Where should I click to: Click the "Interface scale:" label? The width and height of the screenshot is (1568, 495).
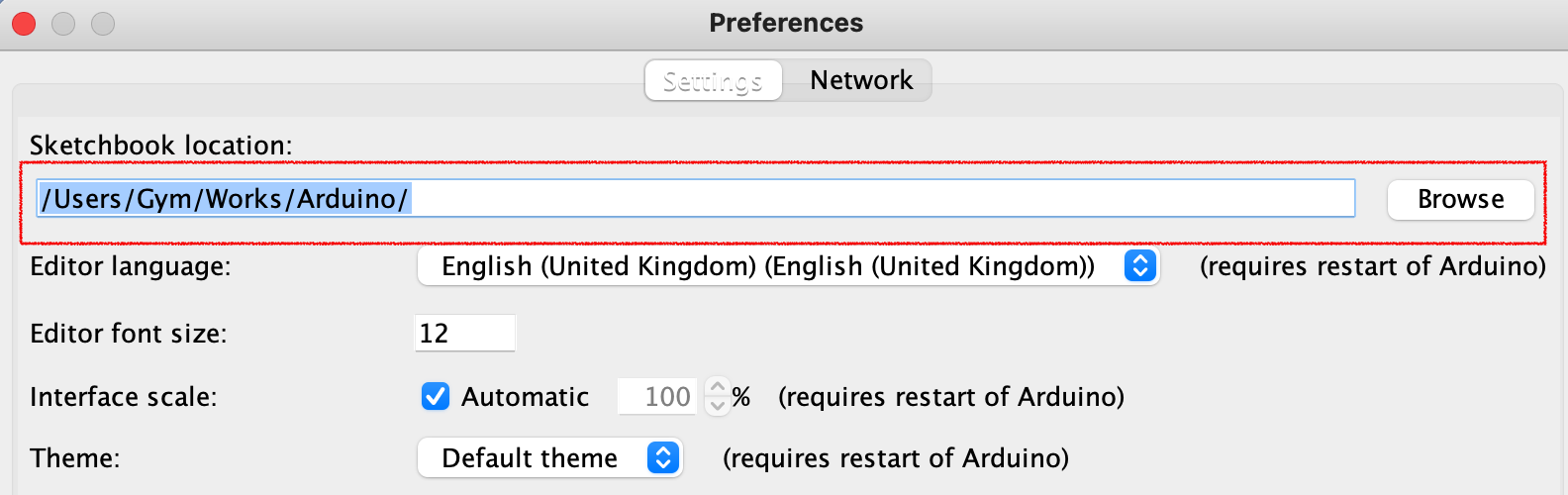[123, 397]
